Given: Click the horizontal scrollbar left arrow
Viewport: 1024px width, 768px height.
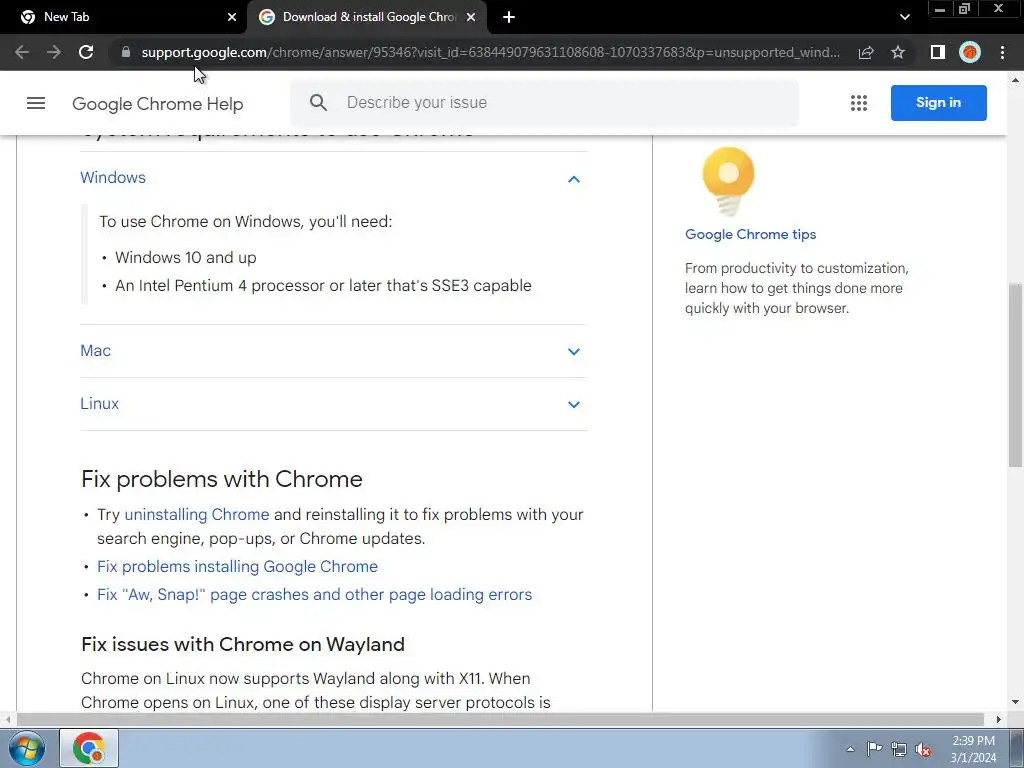Looking at the screenshot, I should pos(7,719).
